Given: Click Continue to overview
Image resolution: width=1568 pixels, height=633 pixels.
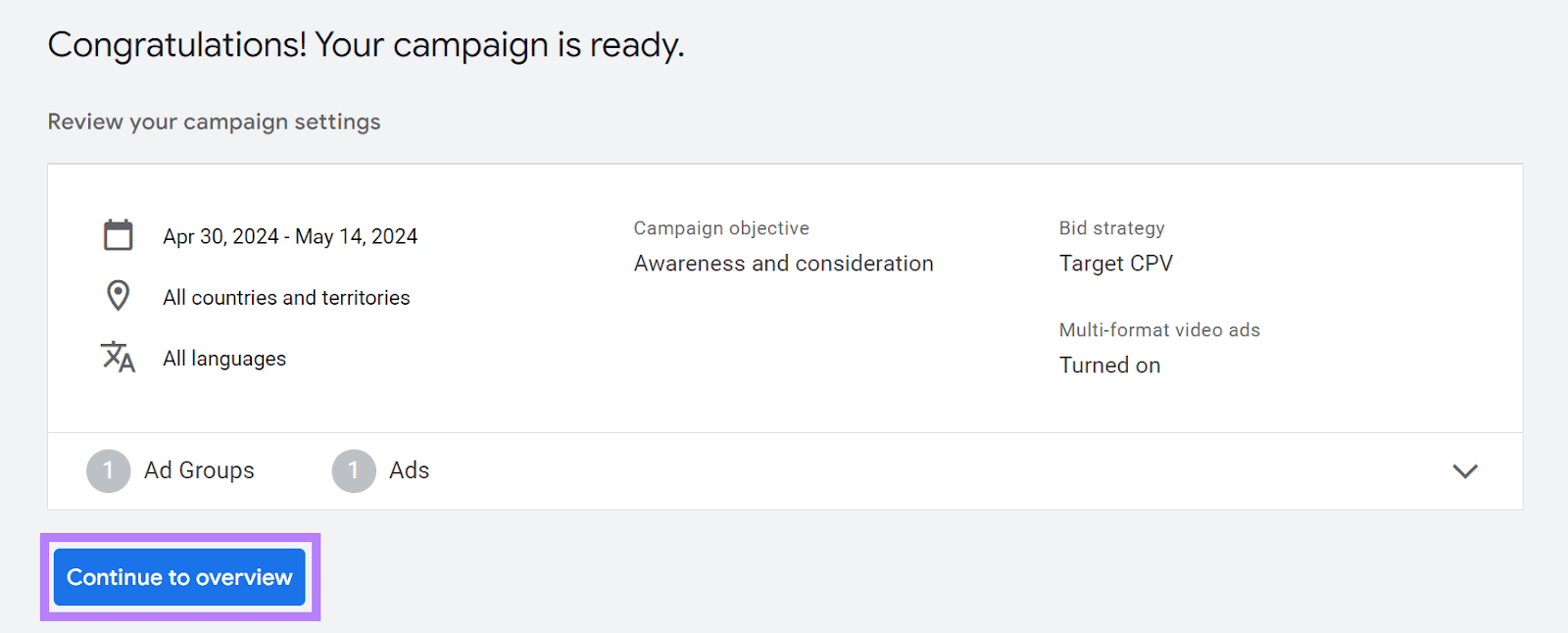Looking at the screenshot, I should [x=179, y=577].
